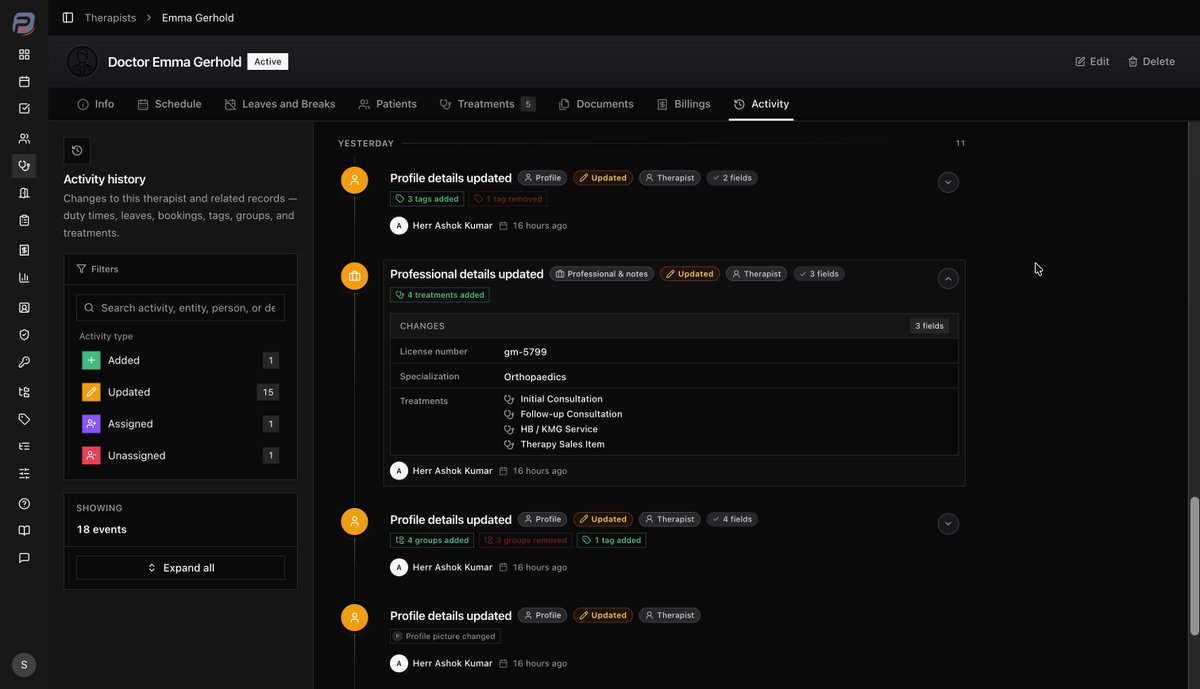This screenshot has width=1200, height=689.
Task: Open the users icon in left sidebar
Action: pos(24,138)
